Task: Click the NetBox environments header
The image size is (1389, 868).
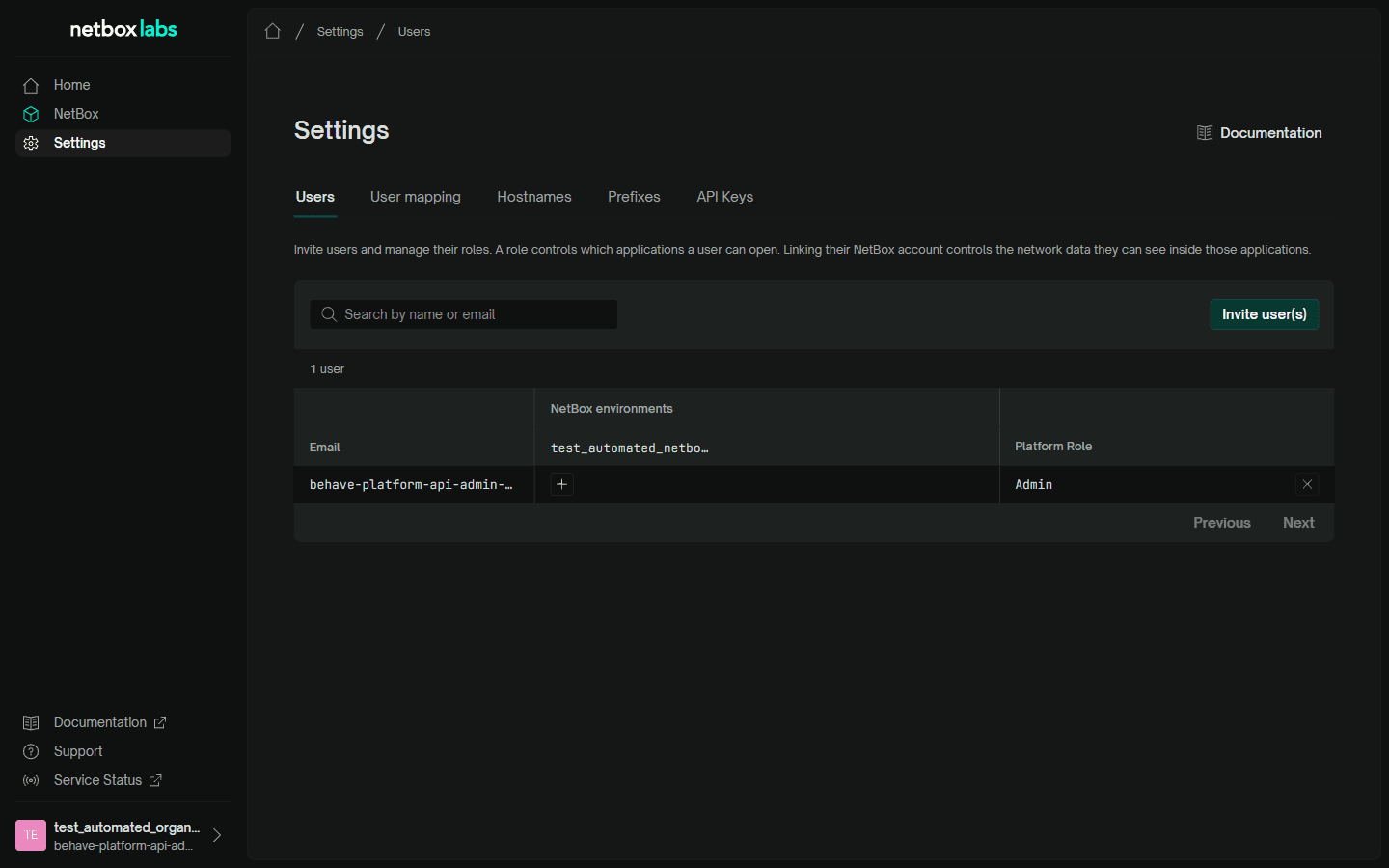Action: coord(612,409)
